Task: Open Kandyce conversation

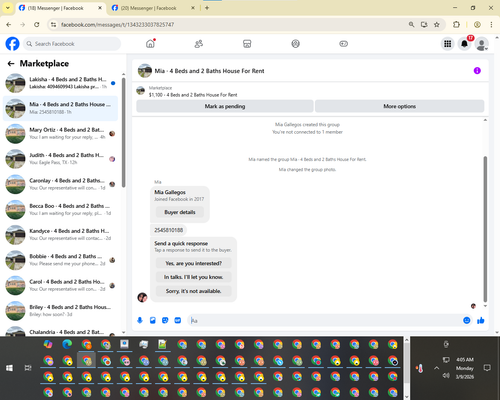Action: tap(61, 235)
